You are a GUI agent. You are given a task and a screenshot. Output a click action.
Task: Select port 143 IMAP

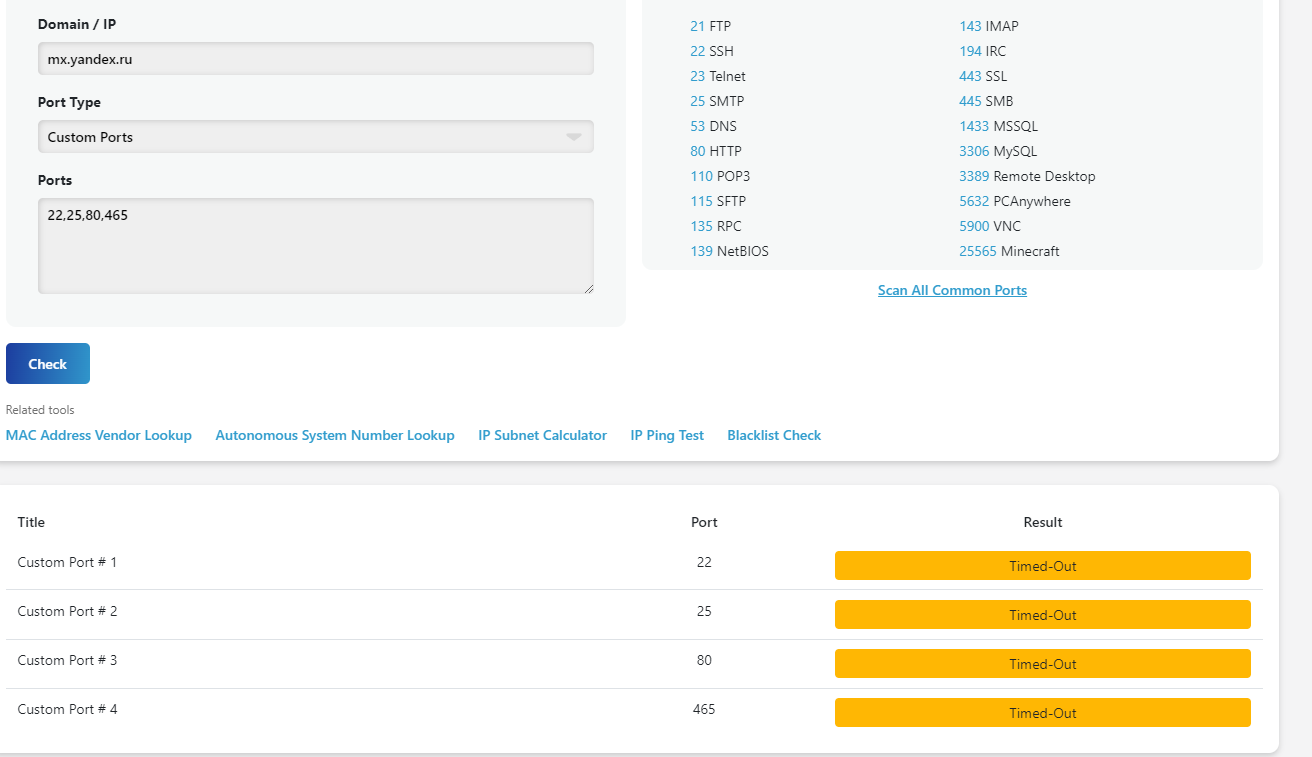(x=989, y=26)
